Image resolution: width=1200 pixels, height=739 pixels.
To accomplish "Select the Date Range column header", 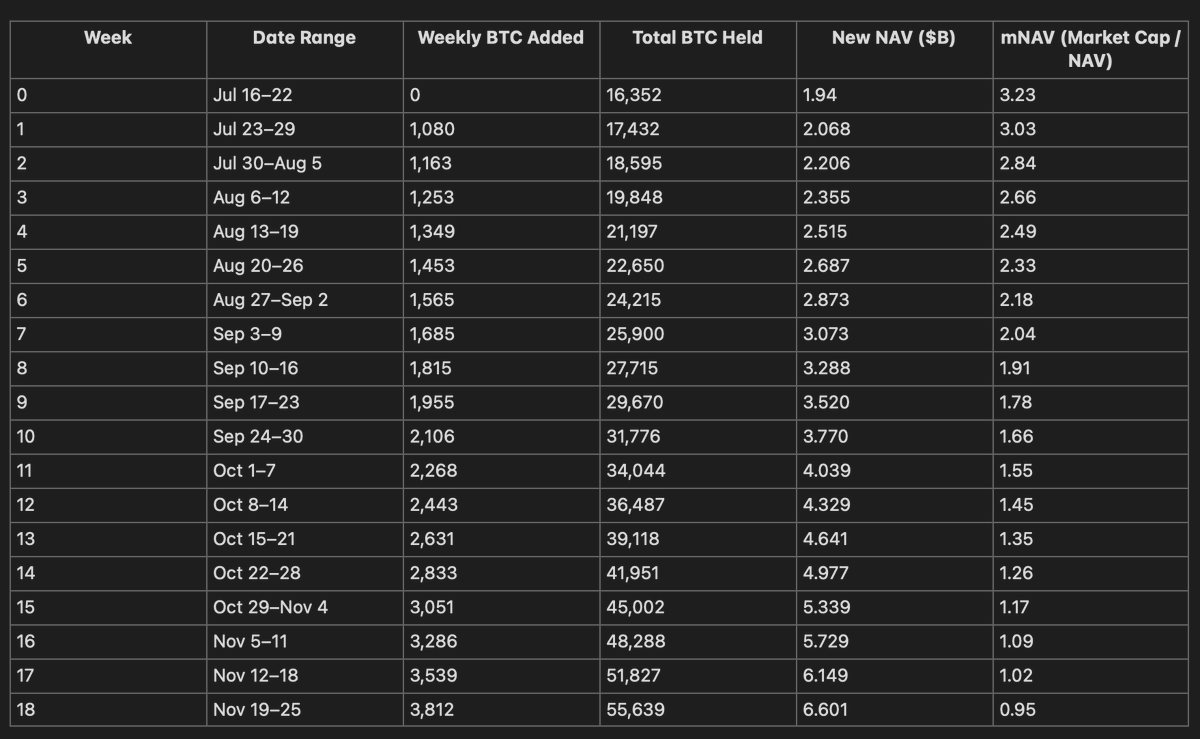I will 304,38.
